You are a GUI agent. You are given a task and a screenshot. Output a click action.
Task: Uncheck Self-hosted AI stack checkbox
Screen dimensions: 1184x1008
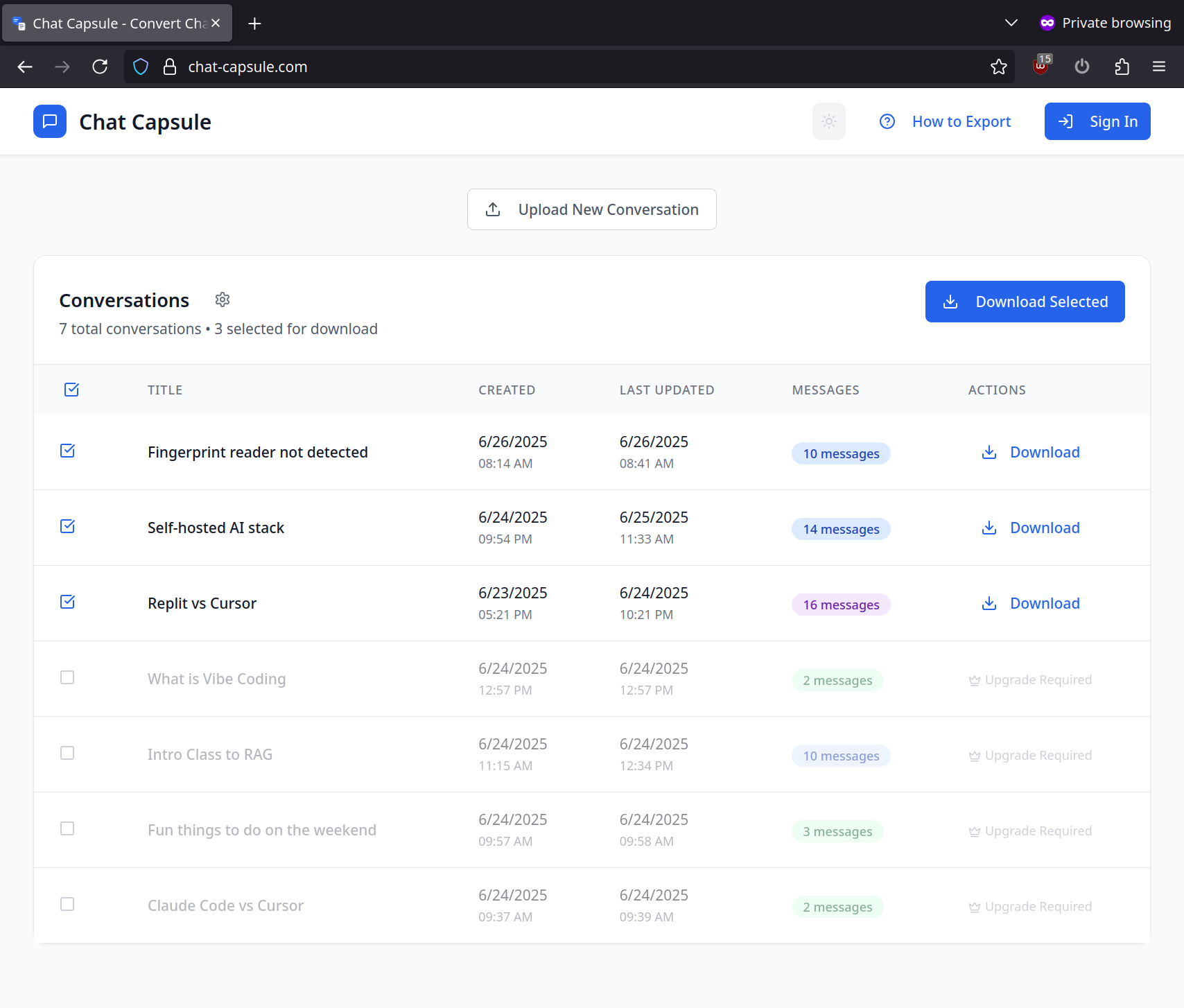pos(67,526)
